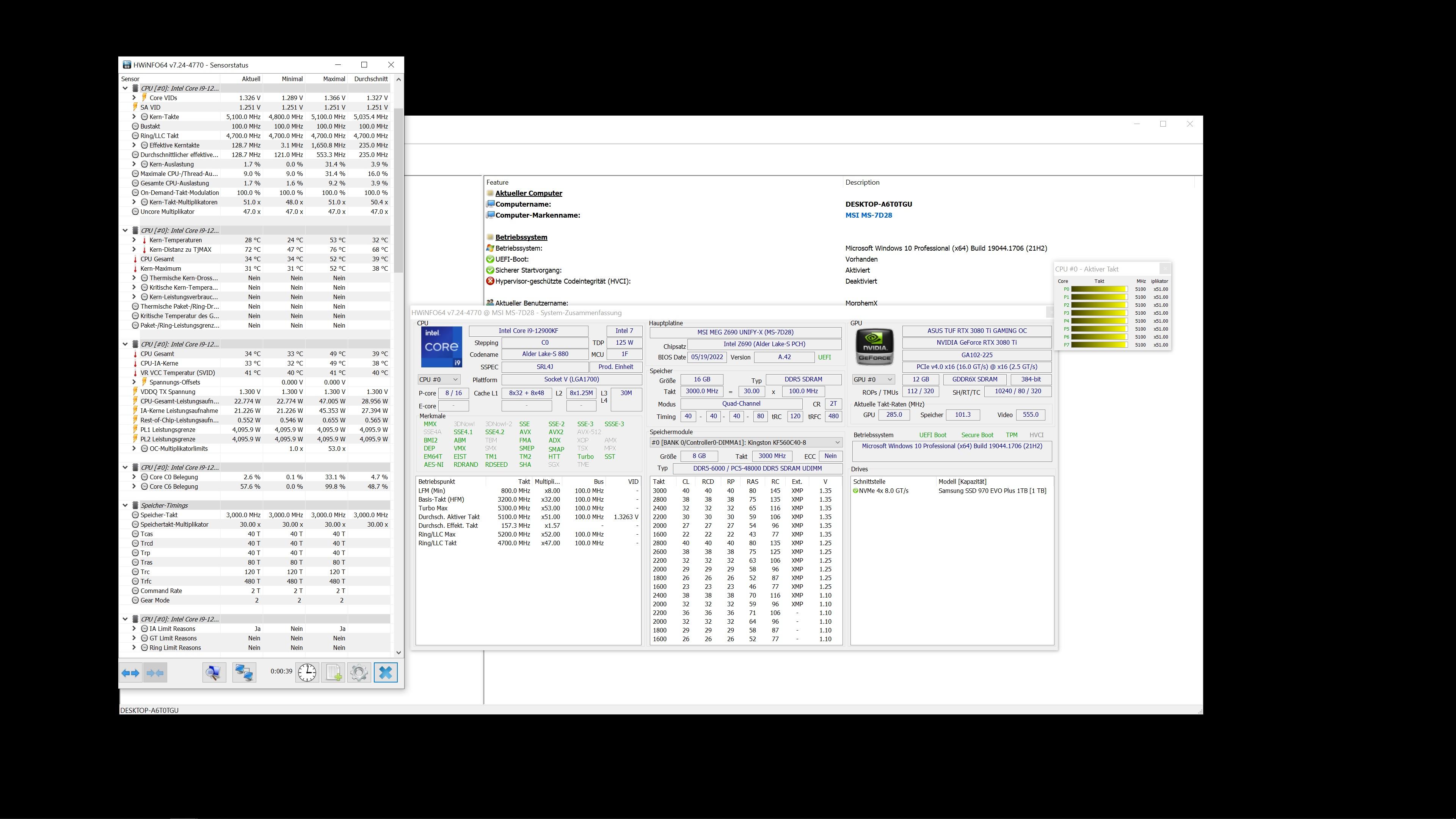Viewport: 1456px width, 819px height.
Task: Open the GPU #0 selector dropdown
Action: (x=873, y=380)
